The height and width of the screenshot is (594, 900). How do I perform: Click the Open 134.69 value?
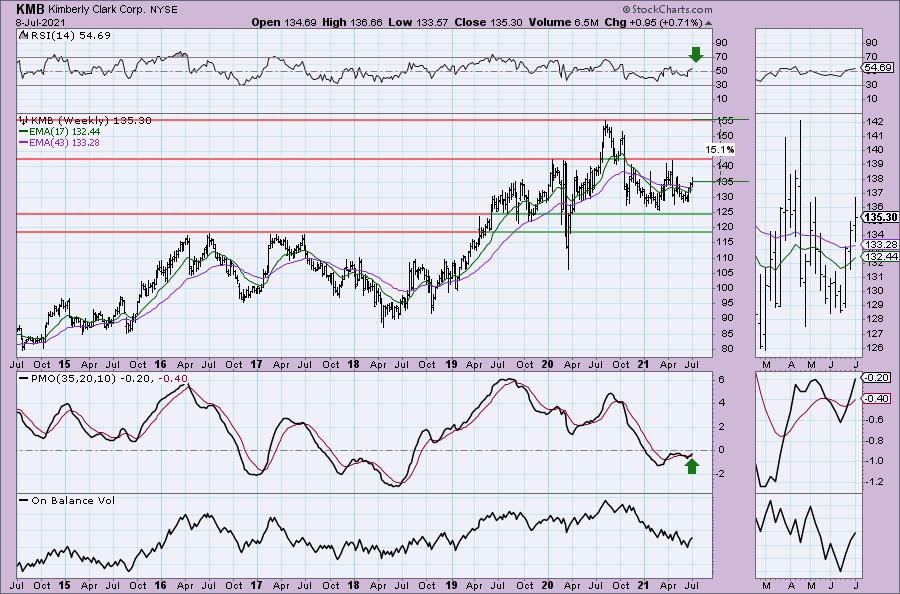click(x=284, y=22)
